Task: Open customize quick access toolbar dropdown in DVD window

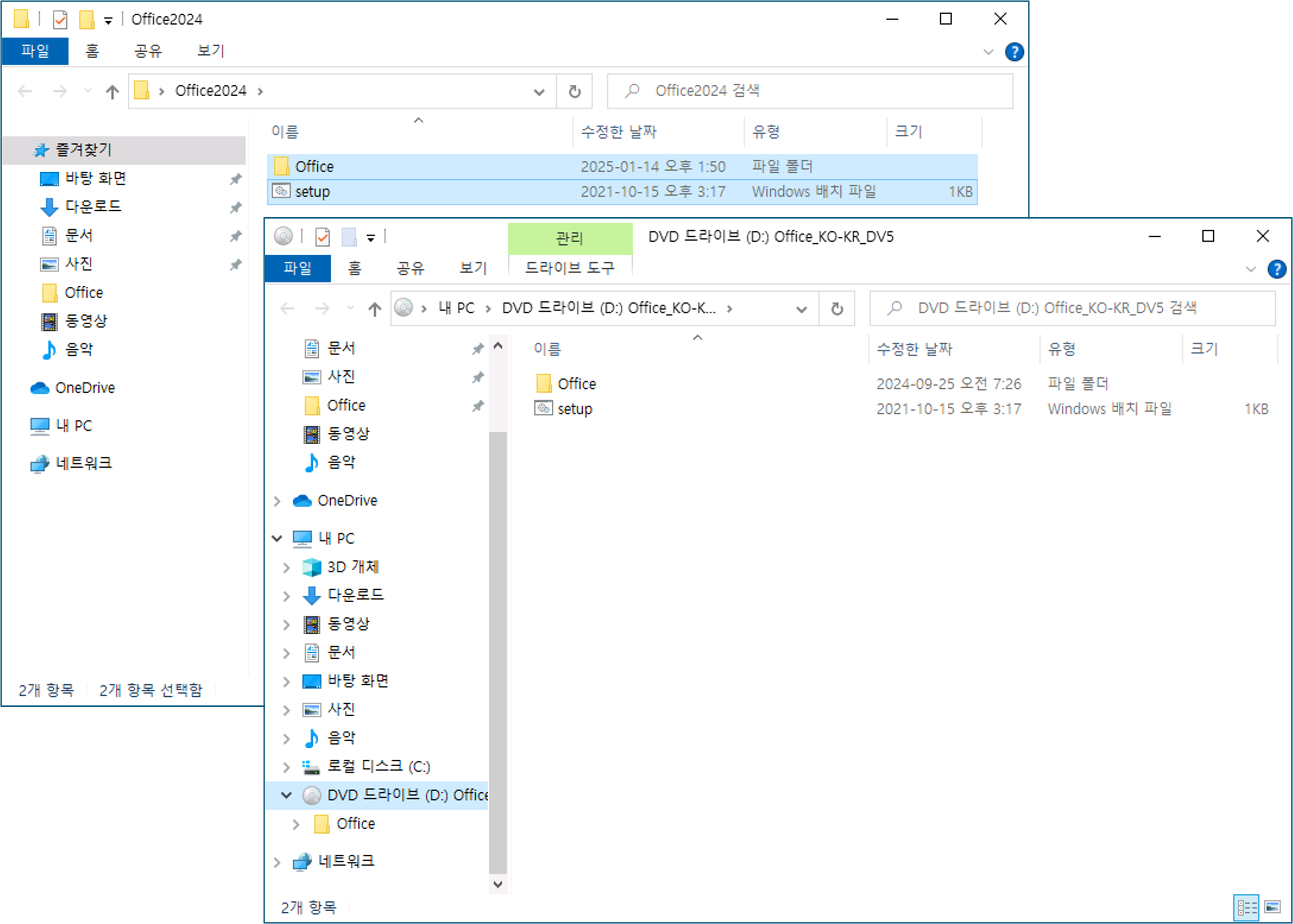Action: click(370, 238)
